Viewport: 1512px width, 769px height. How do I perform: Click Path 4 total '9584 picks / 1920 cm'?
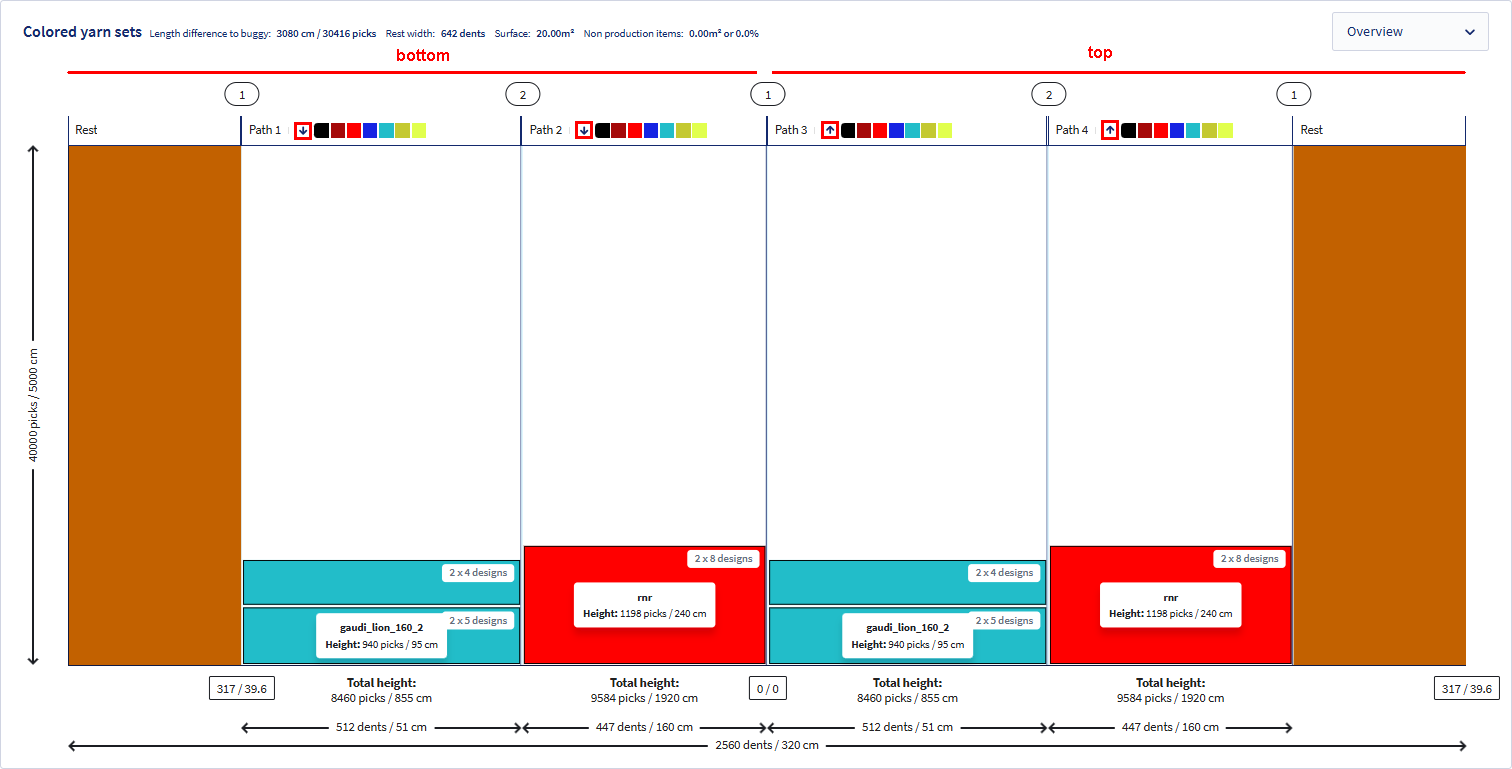click(x=1171, y=698)
